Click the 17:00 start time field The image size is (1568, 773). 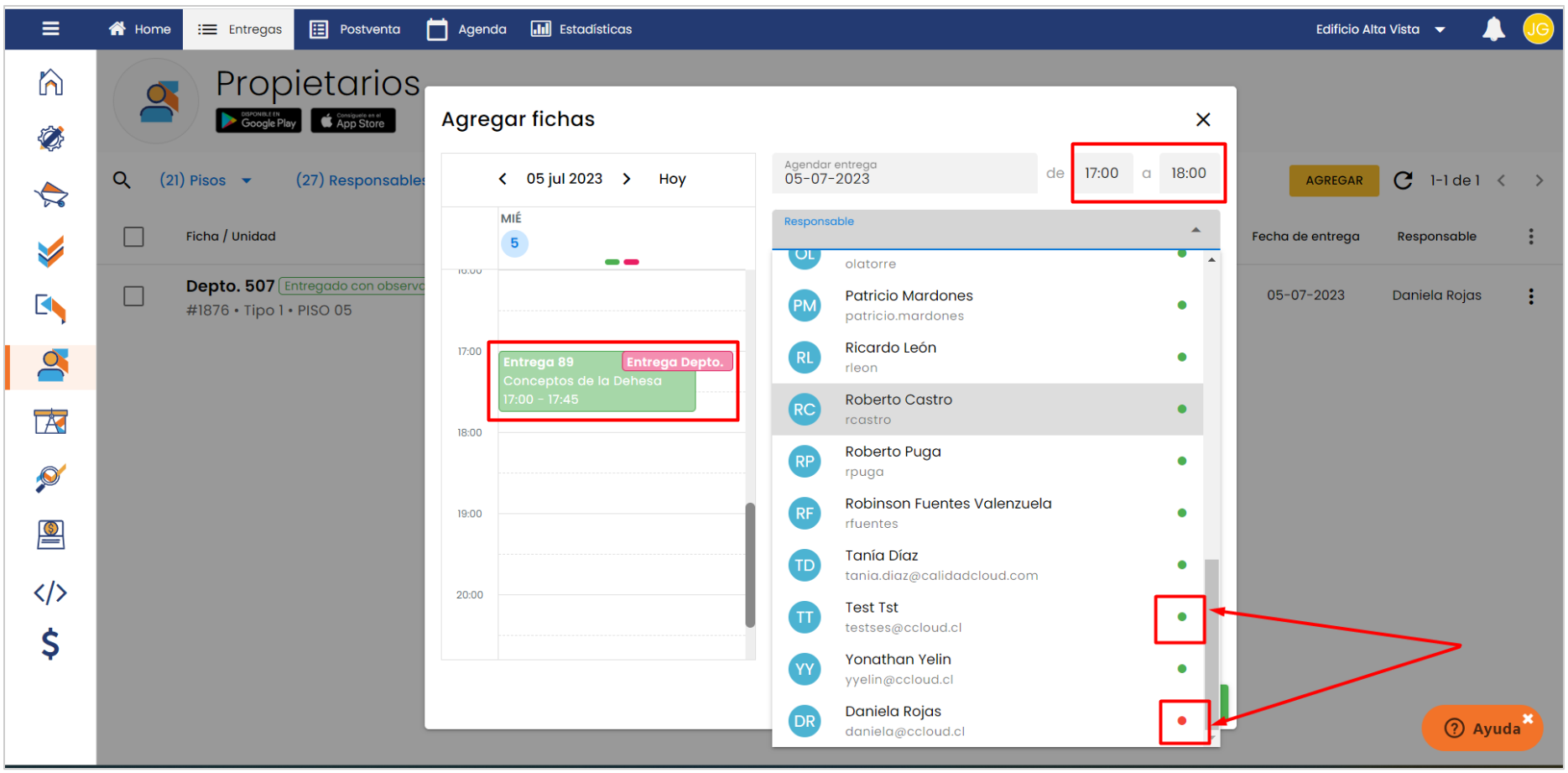(1102, 174)
